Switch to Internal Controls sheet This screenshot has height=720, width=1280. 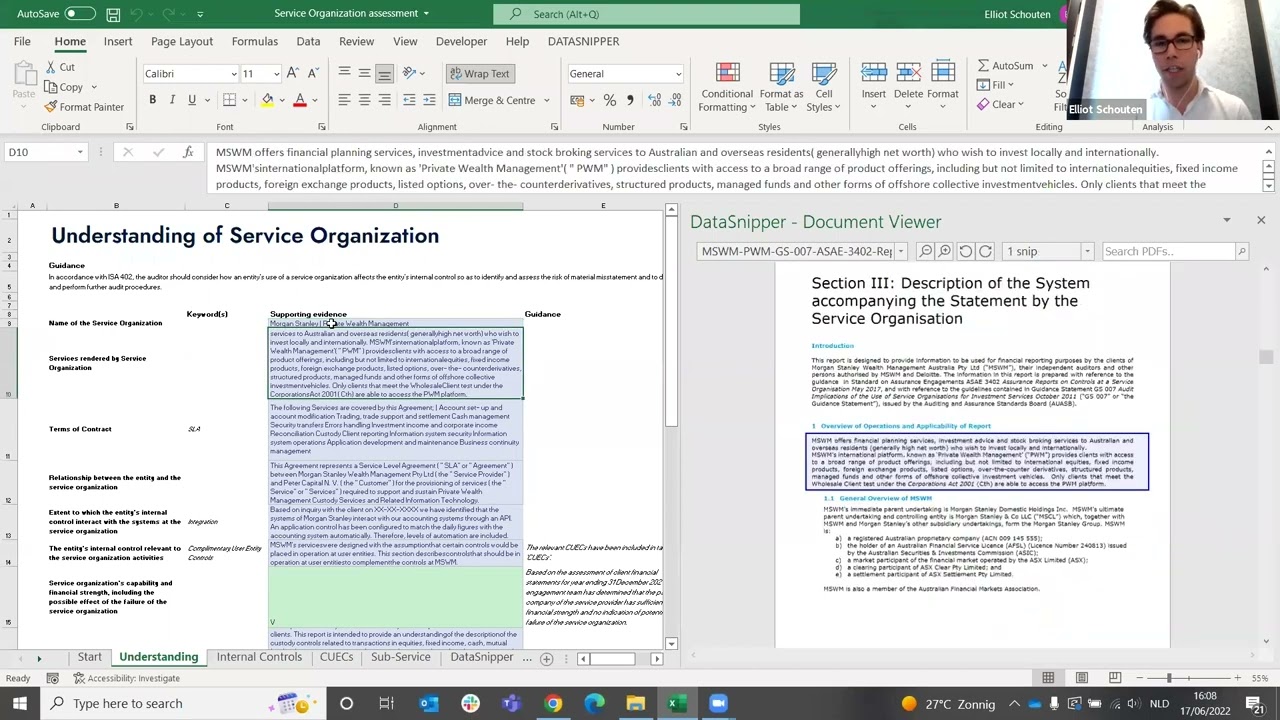point(259,657)
